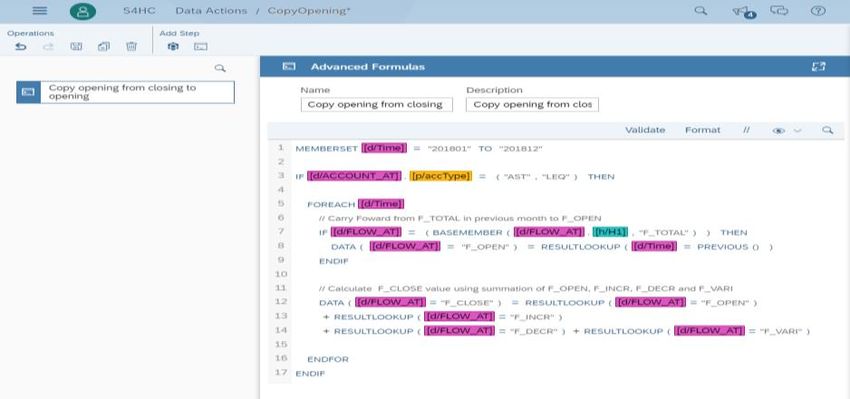Duplicate the selected step
Image resolution: width=850 pixels, height=399 pixels.
click(104, 47)
